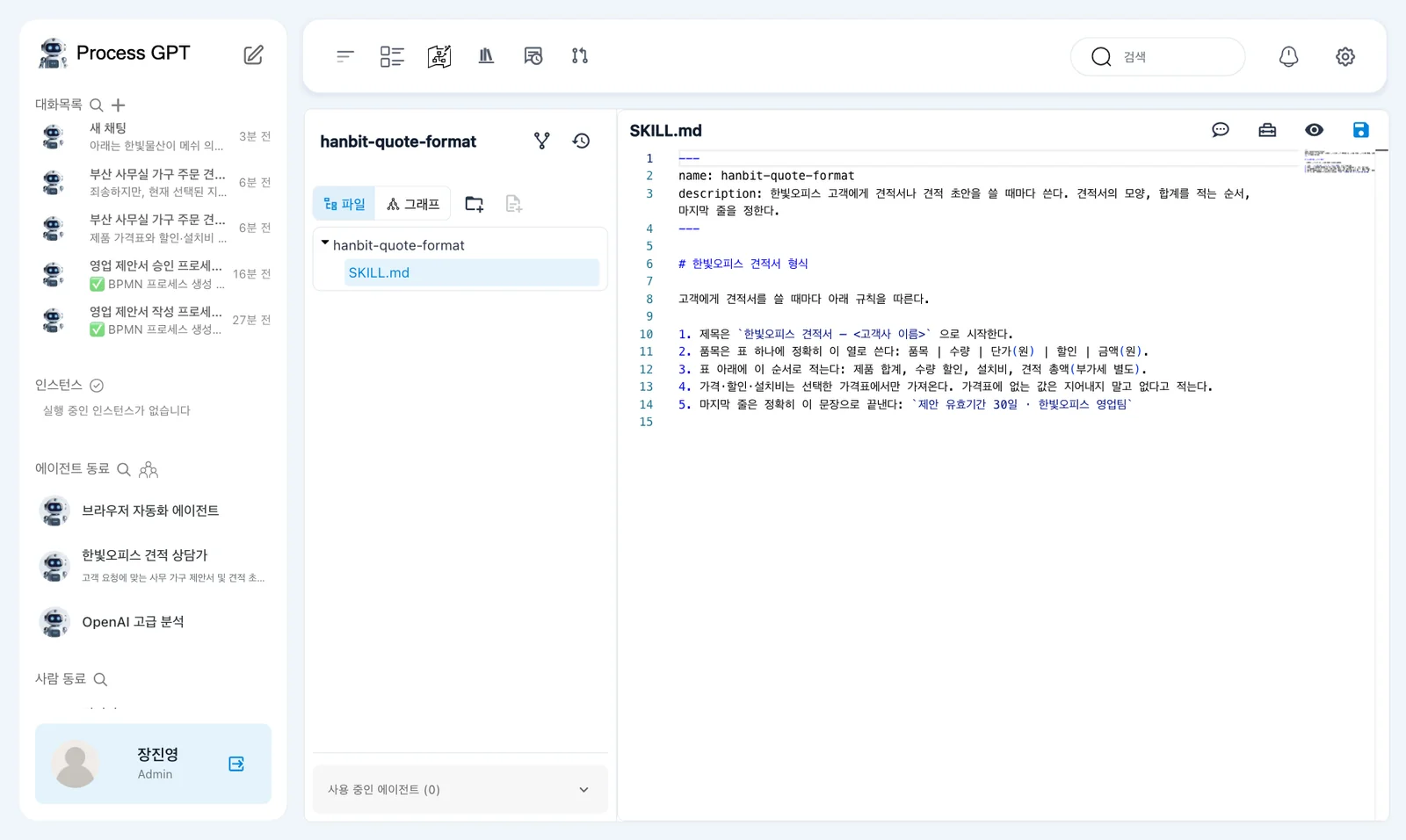
Task: Click the branch fork icon beside hanbit-quote-format
Action: pos(542,141)
